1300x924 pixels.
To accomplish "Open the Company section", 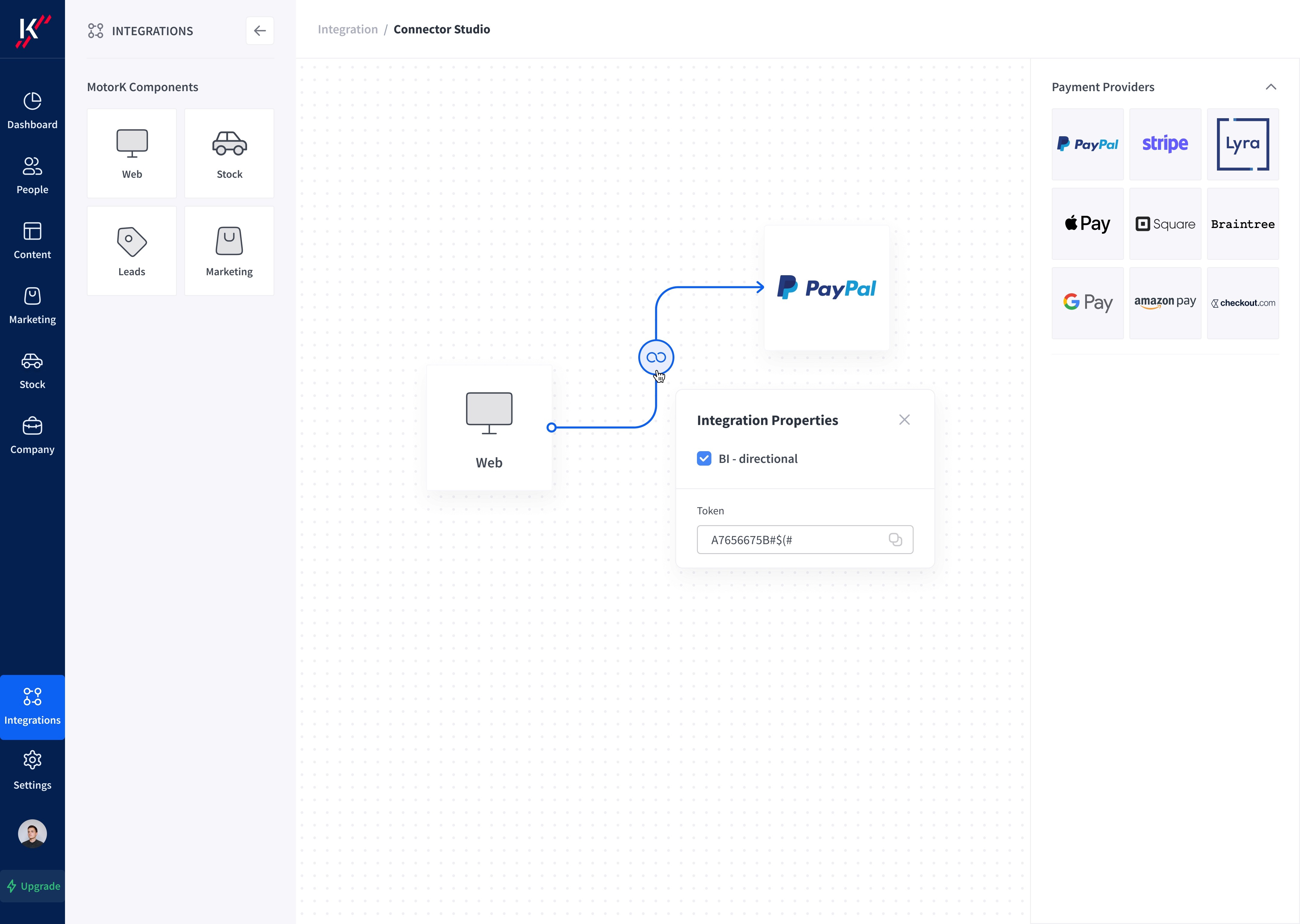I will pyautogui.click(x=32, y=435).
